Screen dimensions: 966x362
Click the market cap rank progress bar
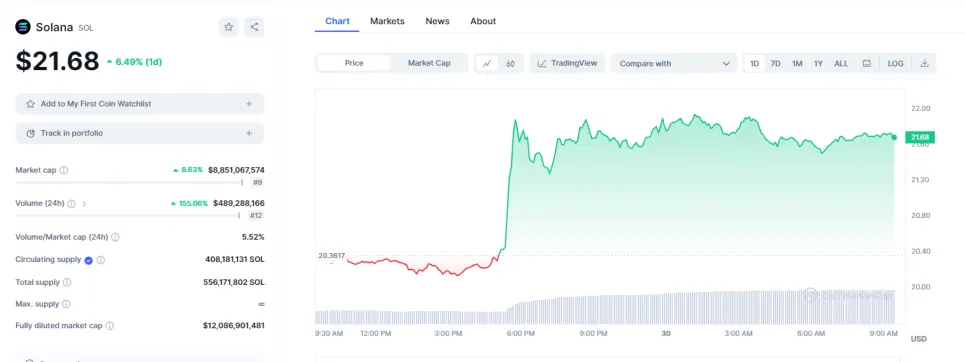[129, 182]
